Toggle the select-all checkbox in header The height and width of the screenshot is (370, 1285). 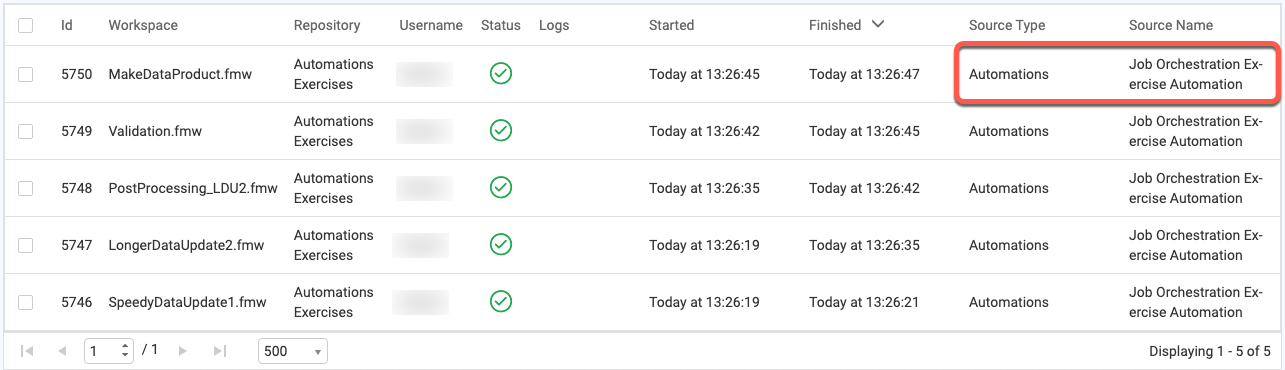click(25, 25)
